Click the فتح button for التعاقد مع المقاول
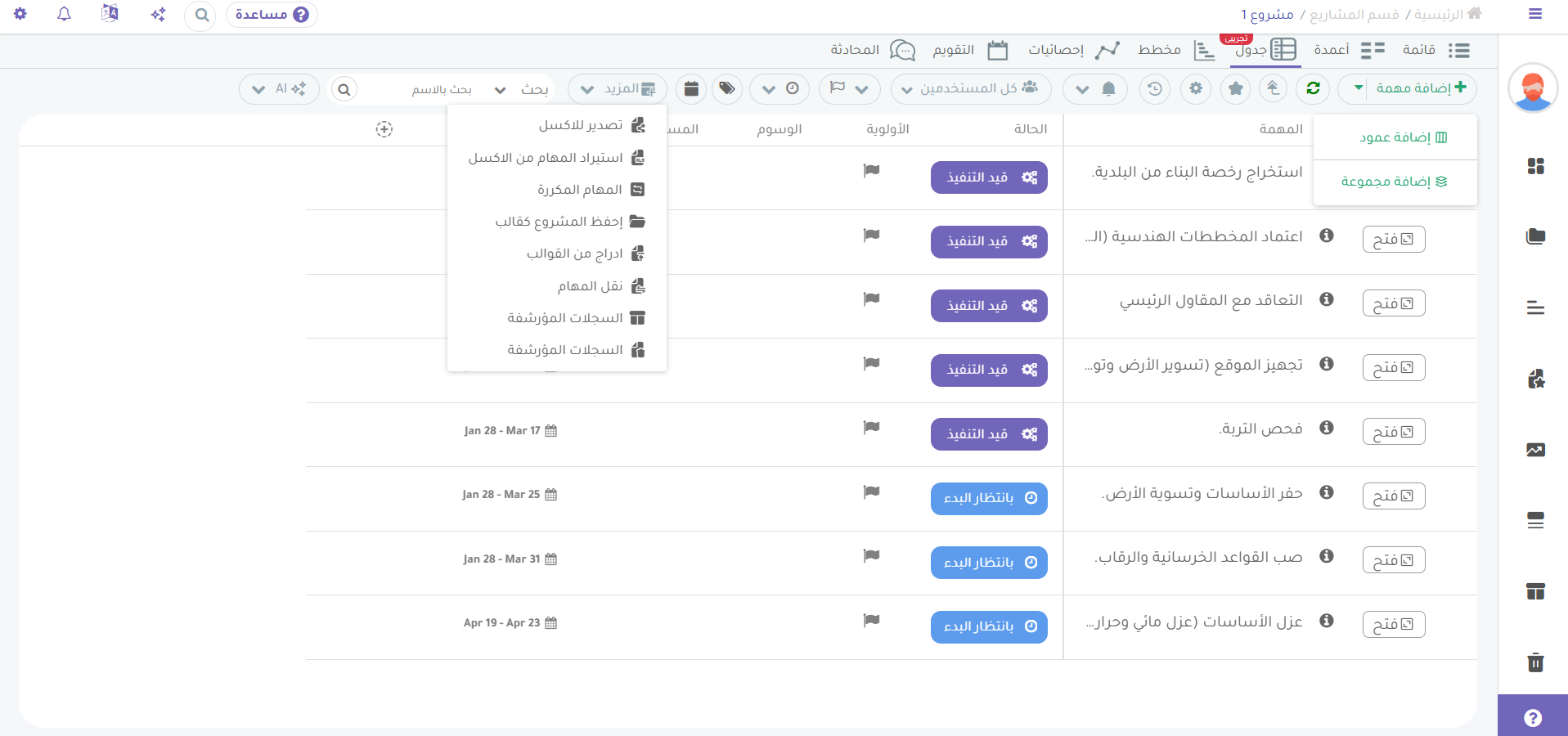This screenshot has height=736, width=1568. (x=1393, y=303)
